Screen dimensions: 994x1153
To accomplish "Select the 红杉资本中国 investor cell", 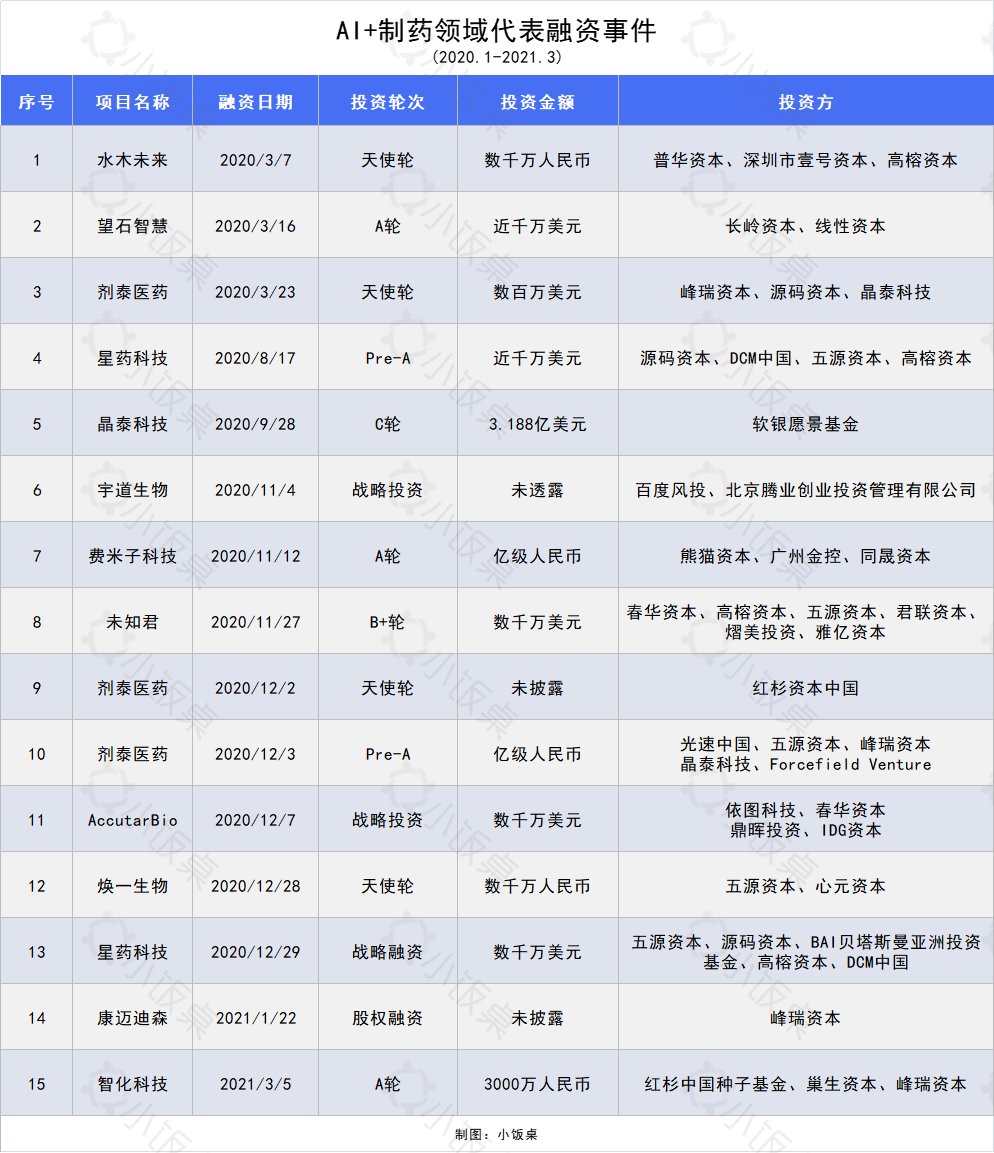I will point(806,687).
